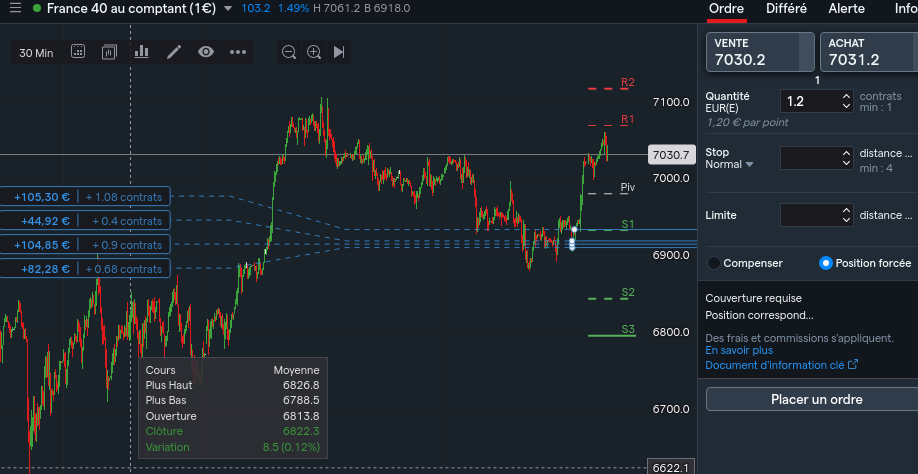Select the +105,30 € position label

(x=85, y=197)
